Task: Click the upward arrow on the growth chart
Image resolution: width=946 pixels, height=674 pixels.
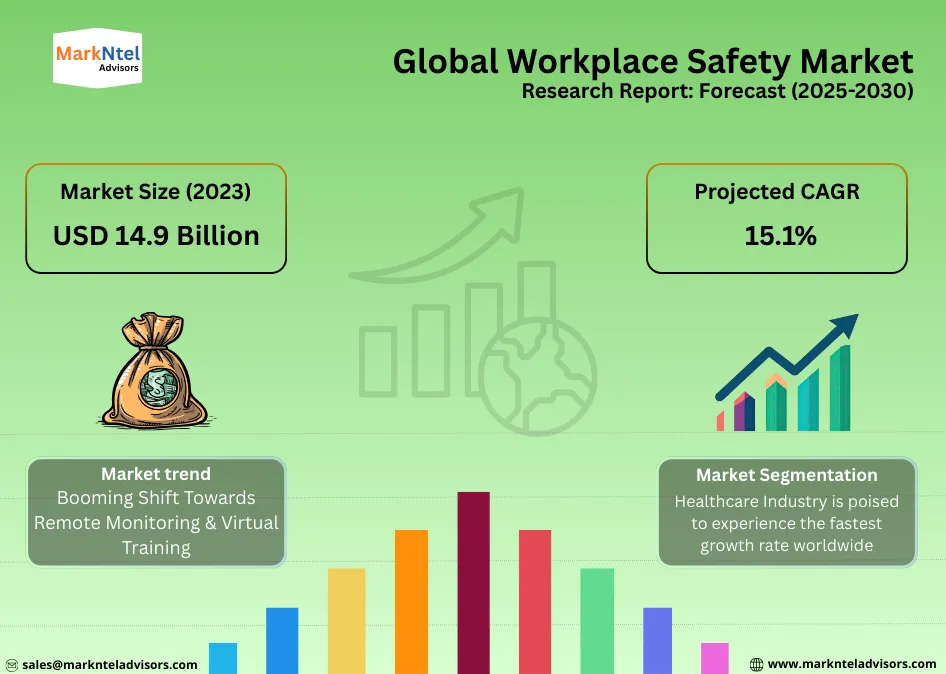Action: pyautogui.click(x=840, y=325)
